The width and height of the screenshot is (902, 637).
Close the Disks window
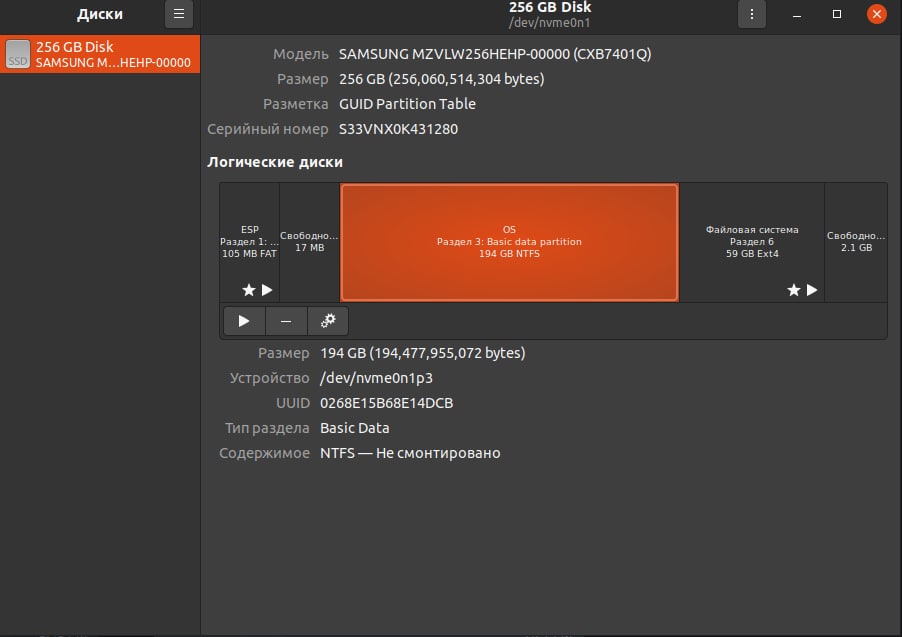(877, 14)
